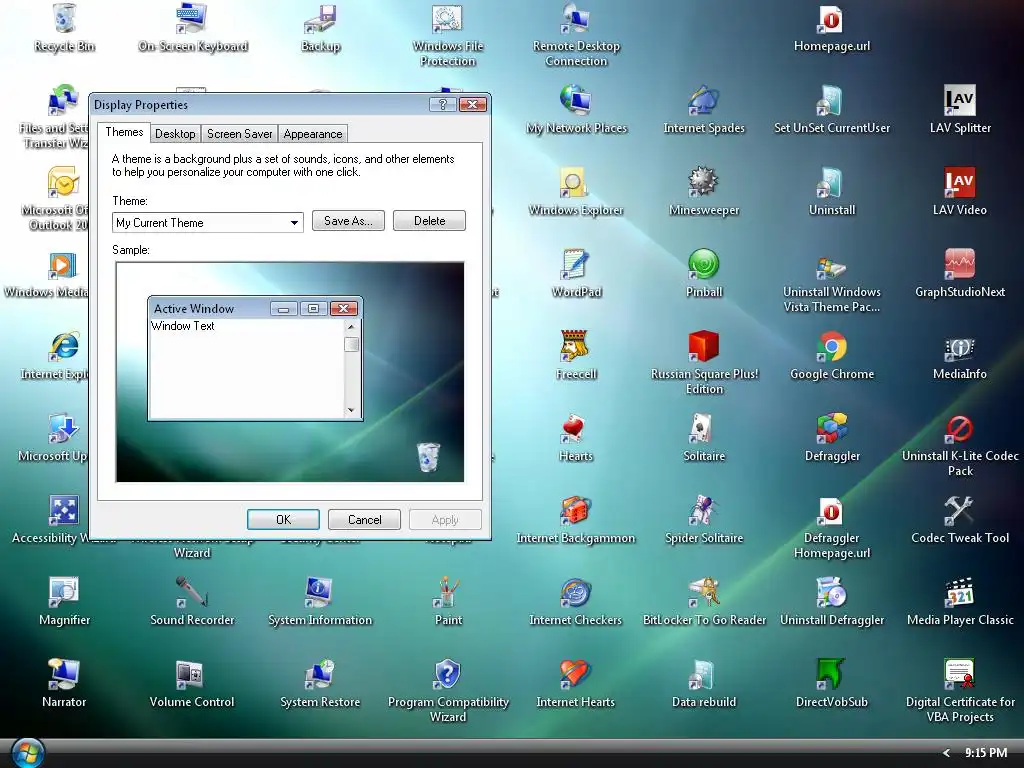1024x768 pixels.
Task: Open Internet Explorer desktop icon
Action: coord(64,347)
